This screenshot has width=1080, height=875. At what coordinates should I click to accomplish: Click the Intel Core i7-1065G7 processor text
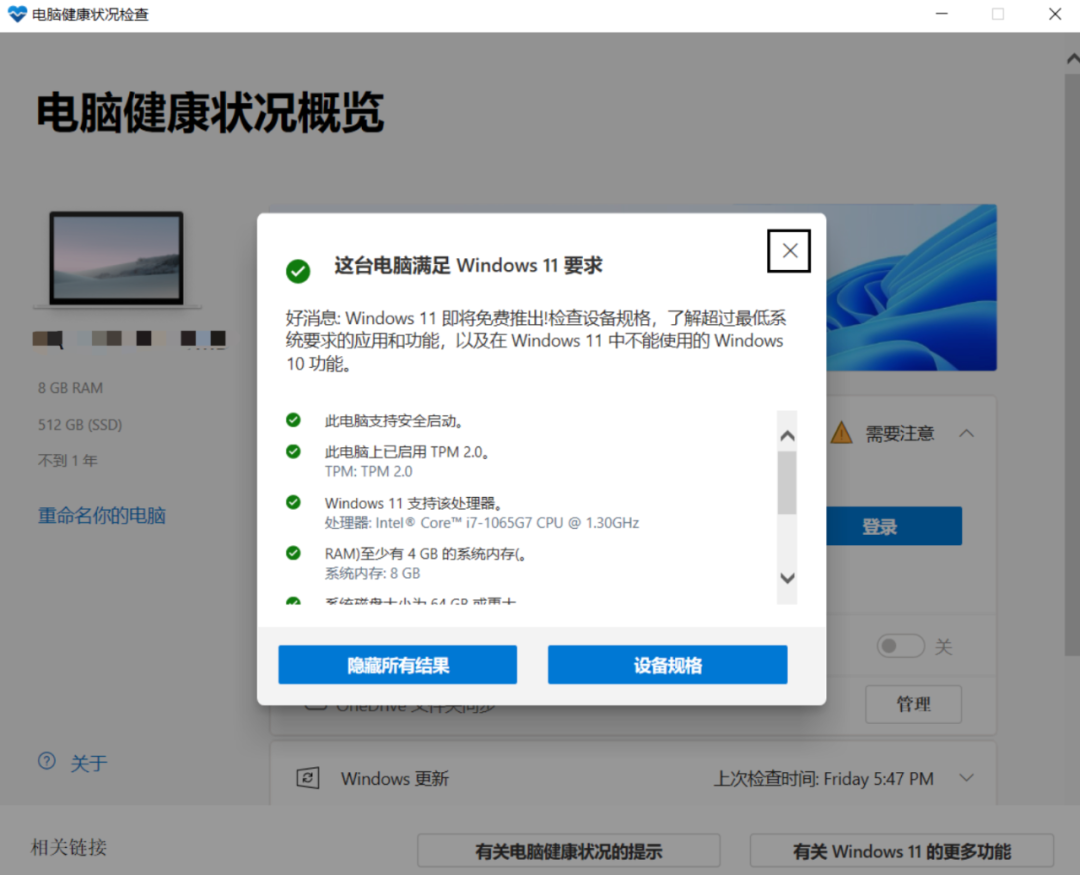(481, 523)
